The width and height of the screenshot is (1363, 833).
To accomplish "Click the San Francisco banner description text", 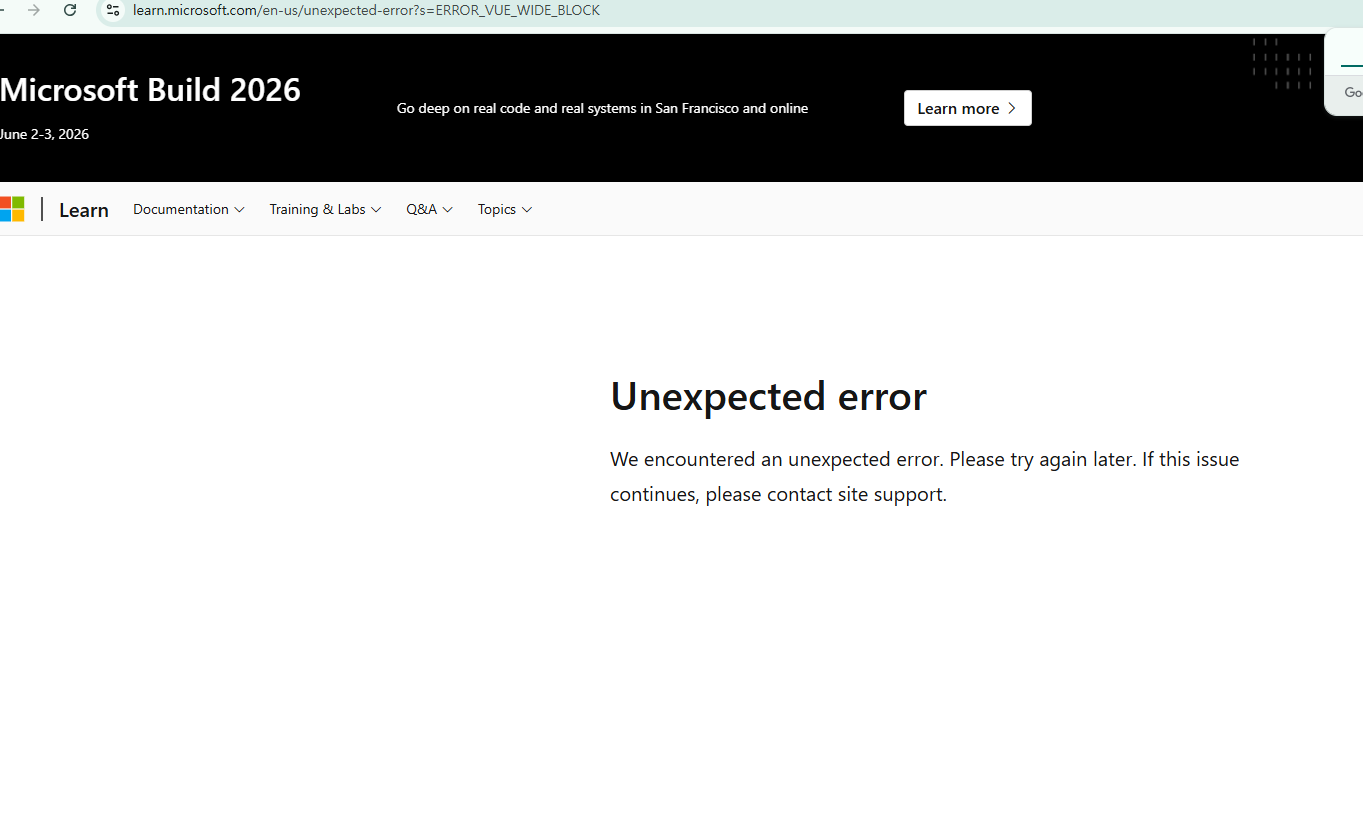I will click(602, 108).
